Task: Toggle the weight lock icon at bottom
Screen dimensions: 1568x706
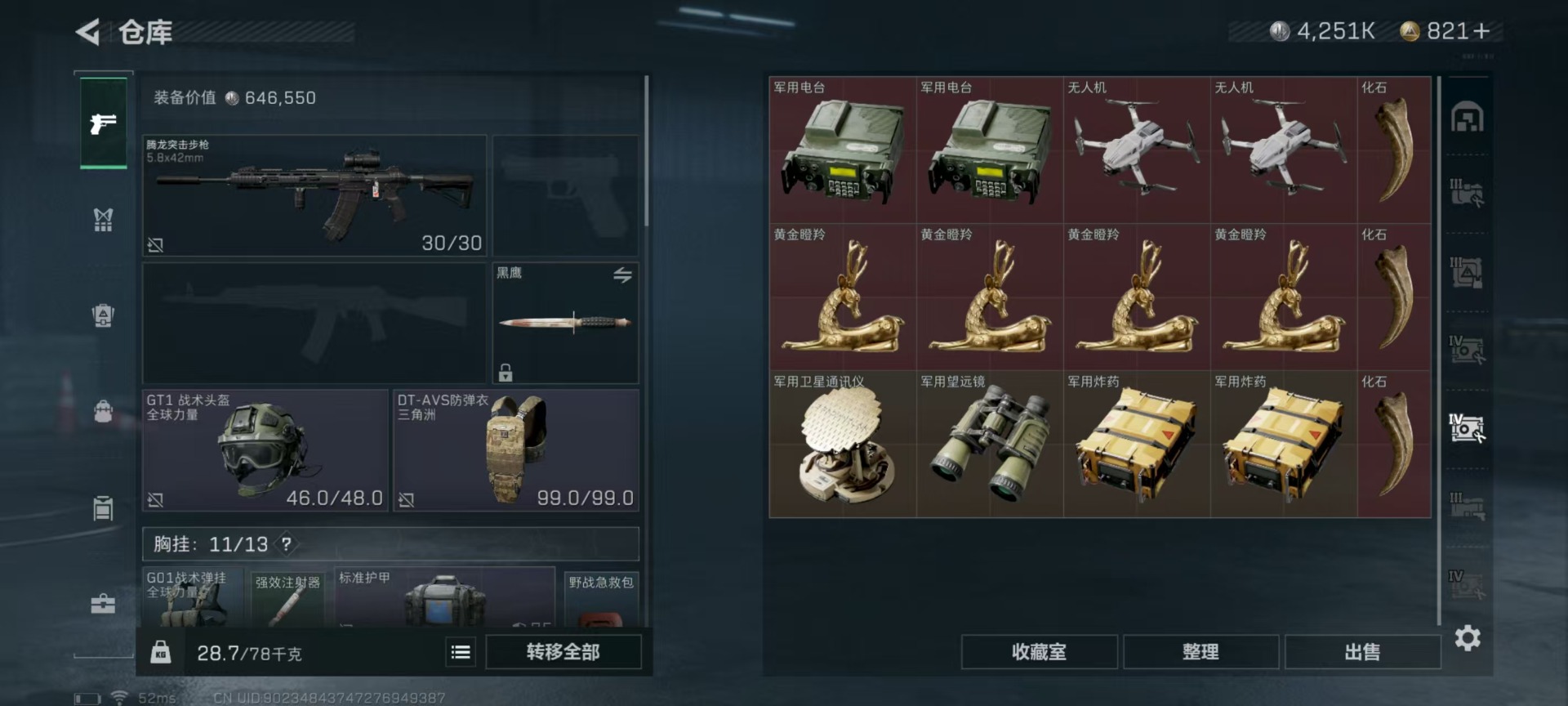Action: click(x=161, y=651)
